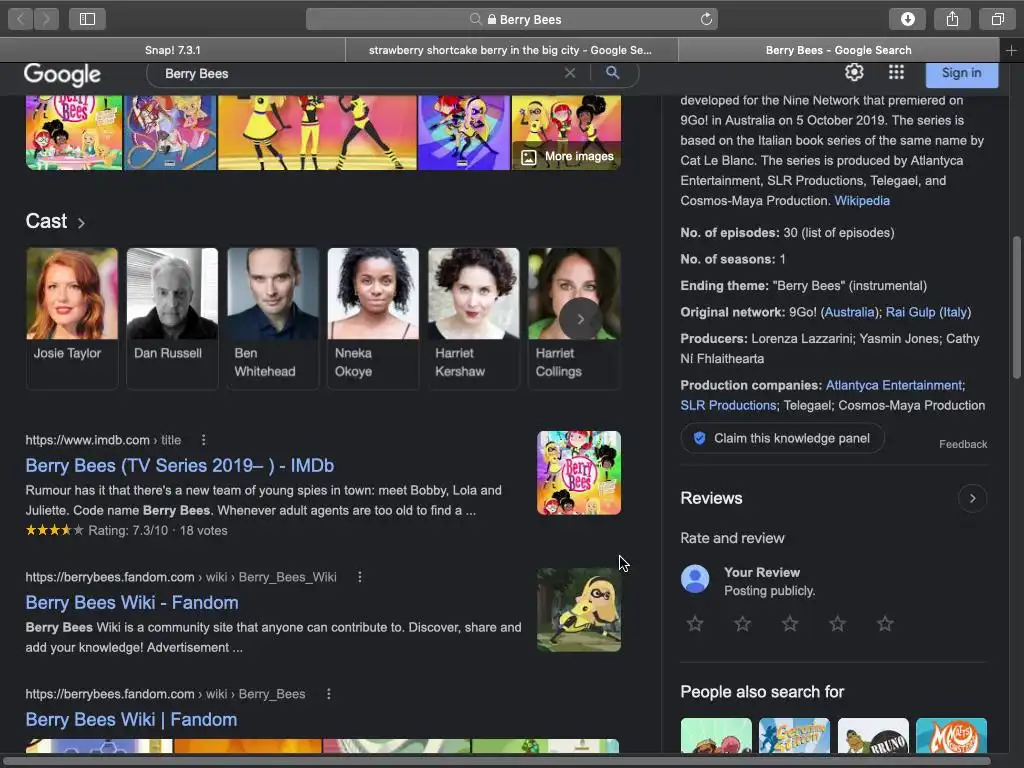Open Dan Russell cast card
This screenshot has height=768, width=1024.
172,318
